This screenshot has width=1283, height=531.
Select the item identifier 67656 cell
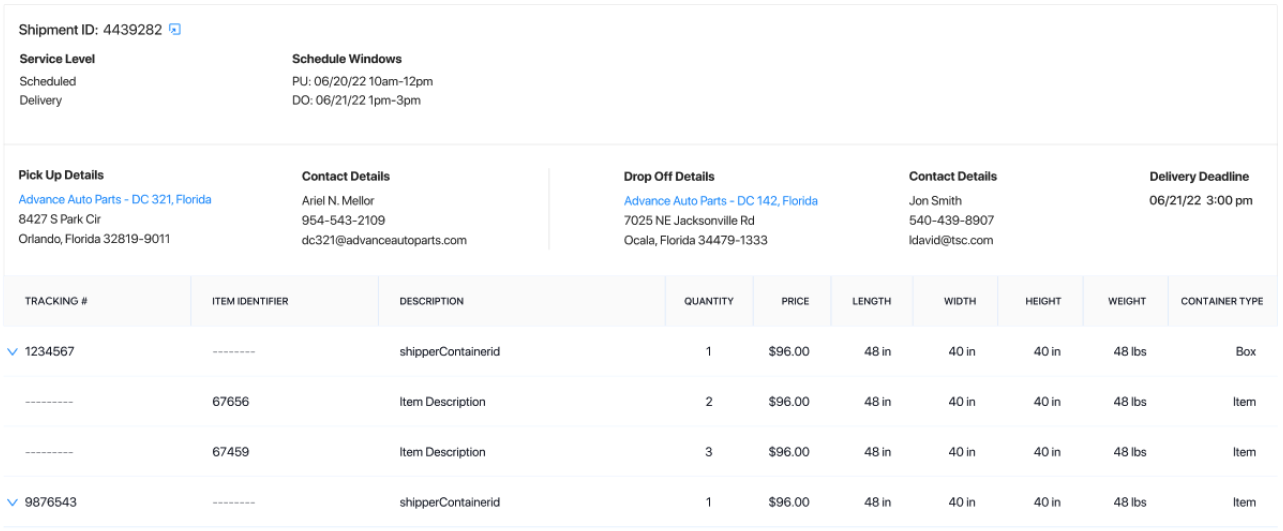(230, 402)
